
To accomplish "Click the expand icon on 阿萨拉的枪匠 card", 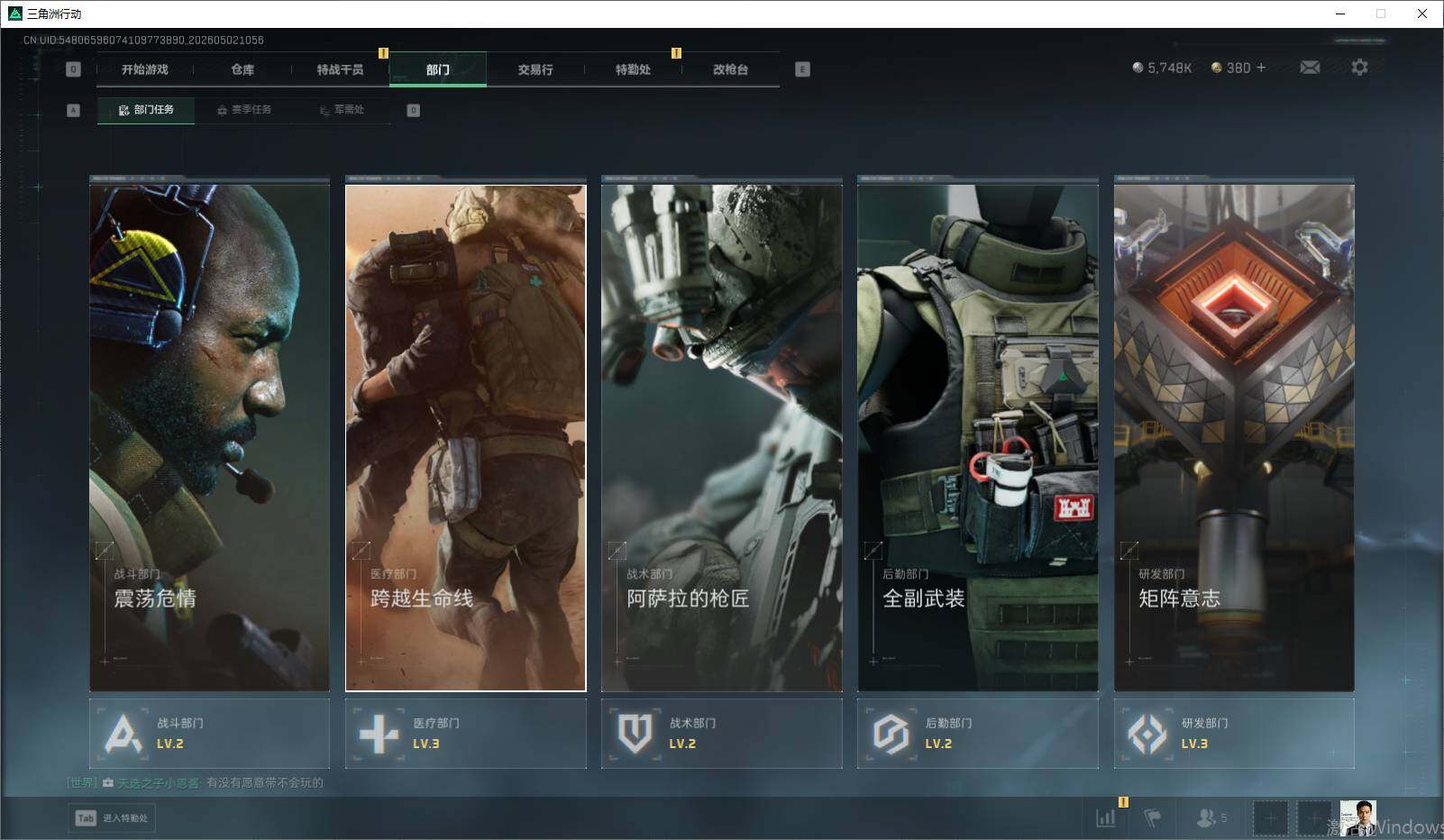I will (617, 550).
